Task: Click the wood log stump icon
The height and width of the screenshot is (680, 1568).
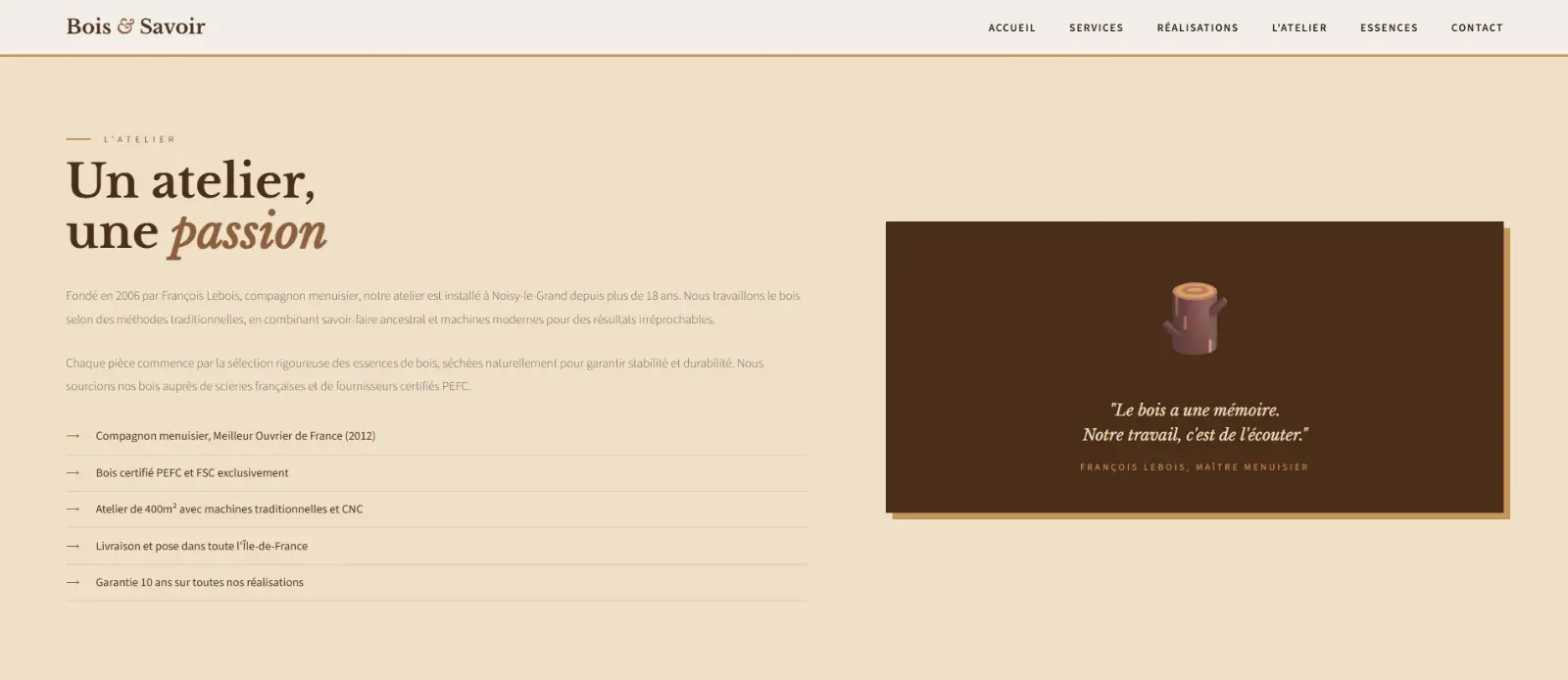Action: click(1195, 318)
